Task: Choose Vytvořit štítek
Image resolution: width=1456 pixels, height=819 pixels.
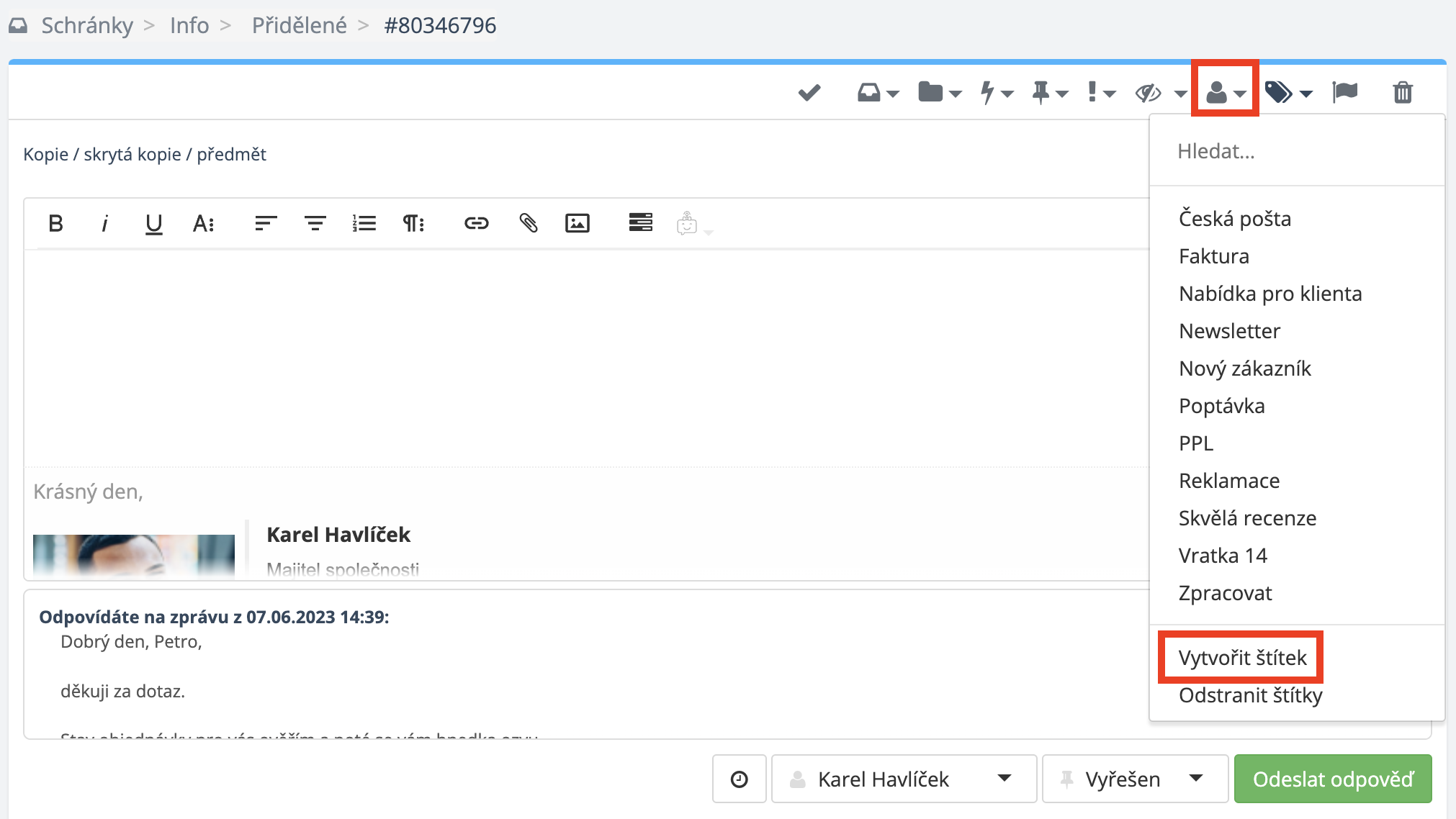Action: click(1242, 658)
